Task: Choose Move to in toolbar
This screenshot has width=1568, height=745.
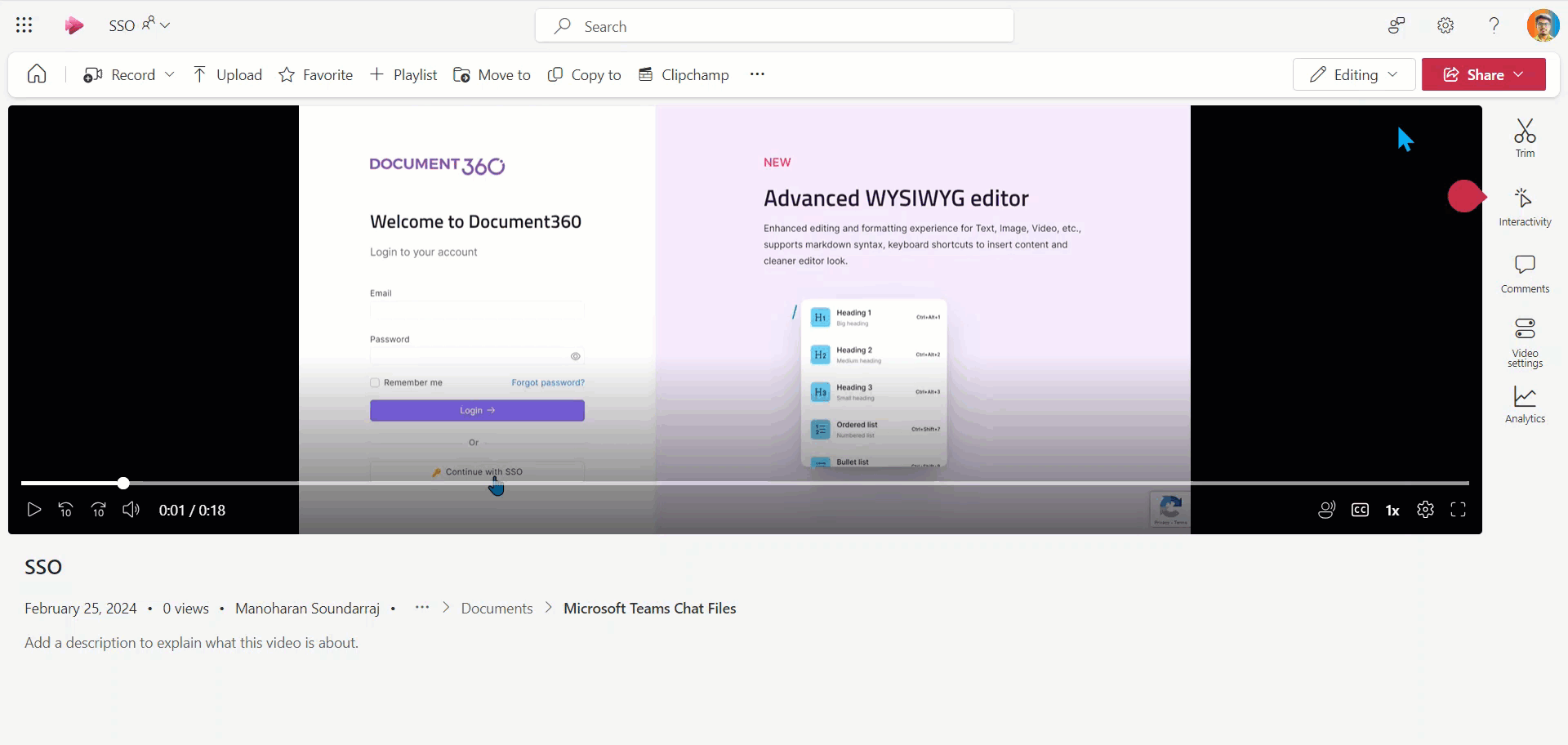Action: click(492, 75)
